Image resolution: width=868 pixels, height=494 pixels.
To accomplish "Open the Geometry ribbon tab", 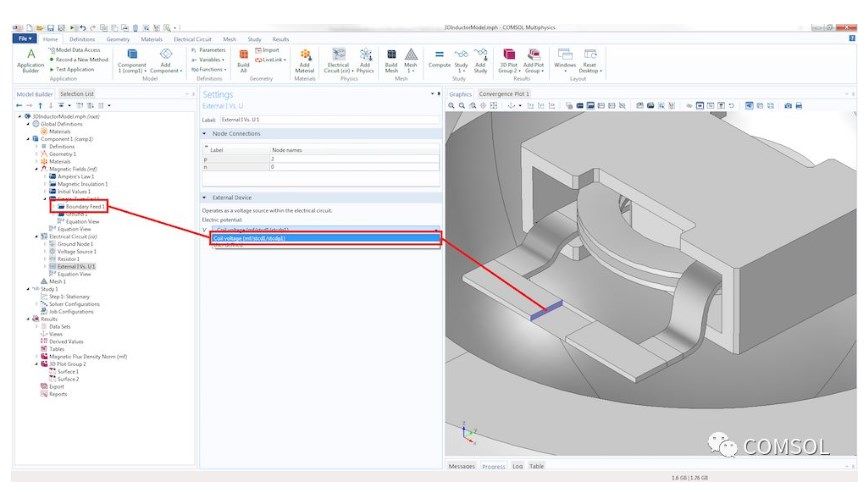I will 118,39.
